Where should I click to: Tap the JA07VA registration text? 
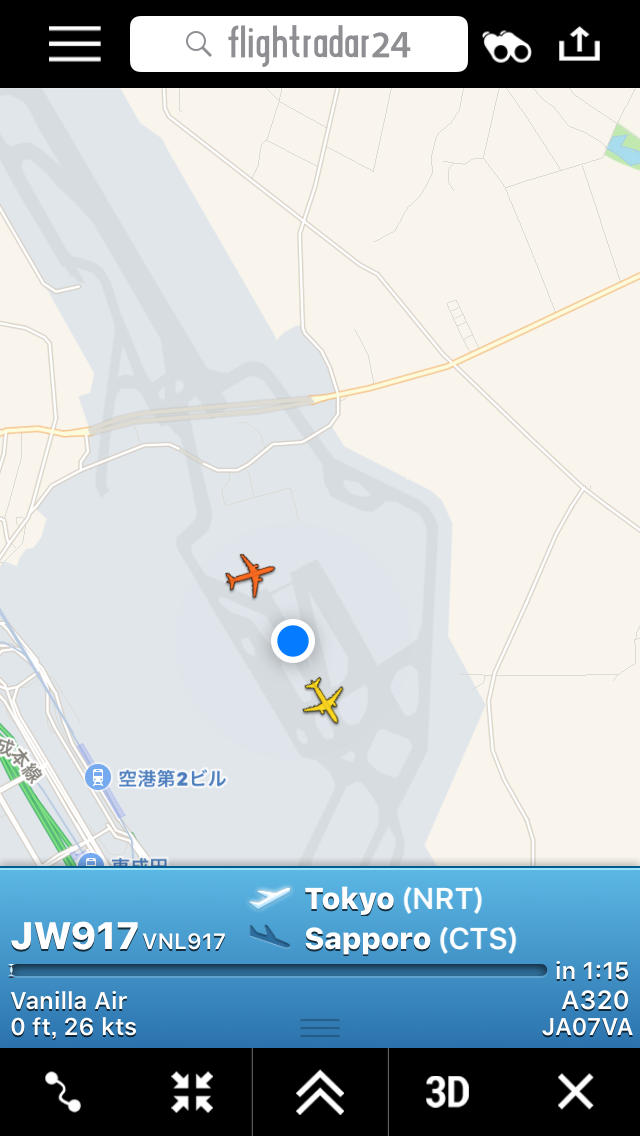587,1028
